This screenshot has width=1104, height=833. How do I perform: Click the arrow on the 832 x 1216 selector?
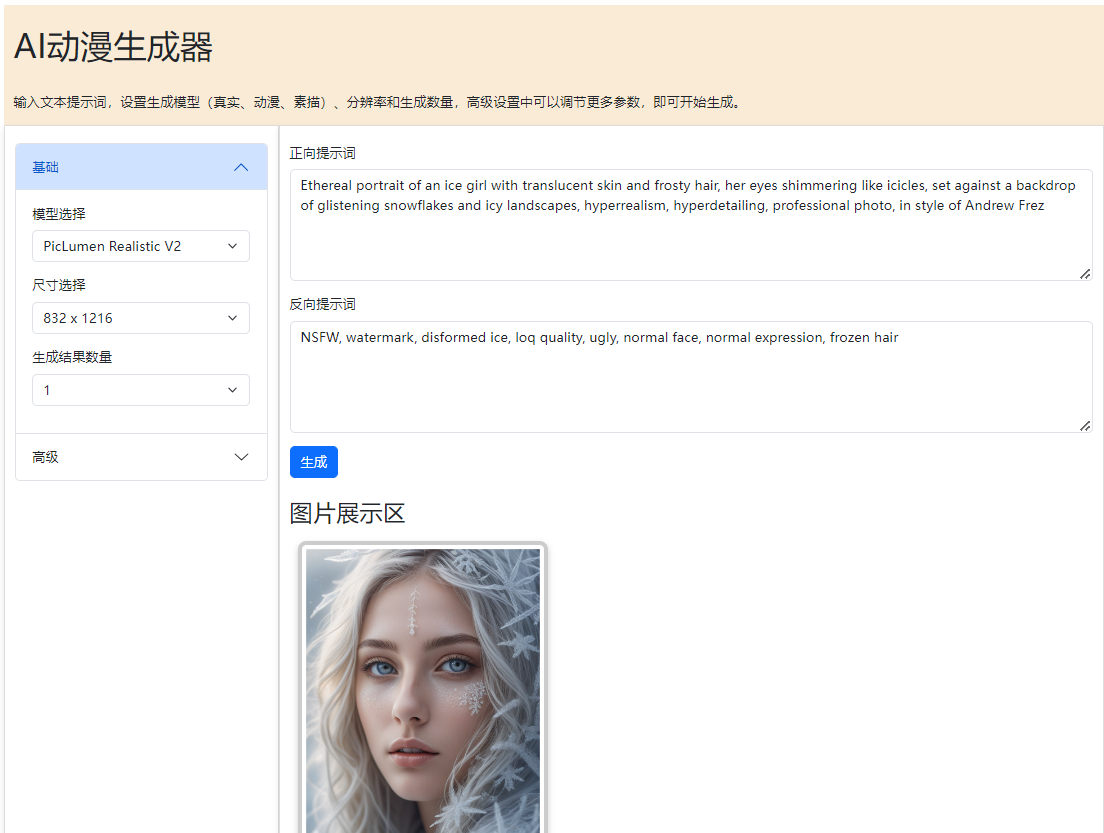pyautogui.click(x=233, y=318)
